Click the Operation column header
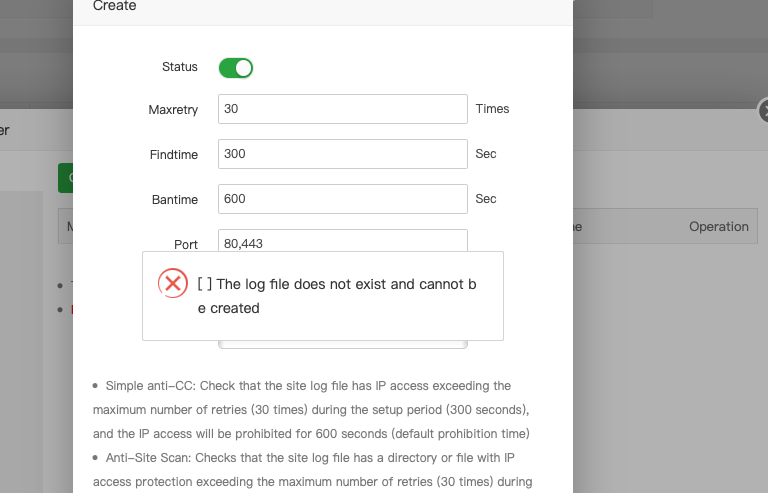The height and width of the screenshot is (493, 768). 718,227
